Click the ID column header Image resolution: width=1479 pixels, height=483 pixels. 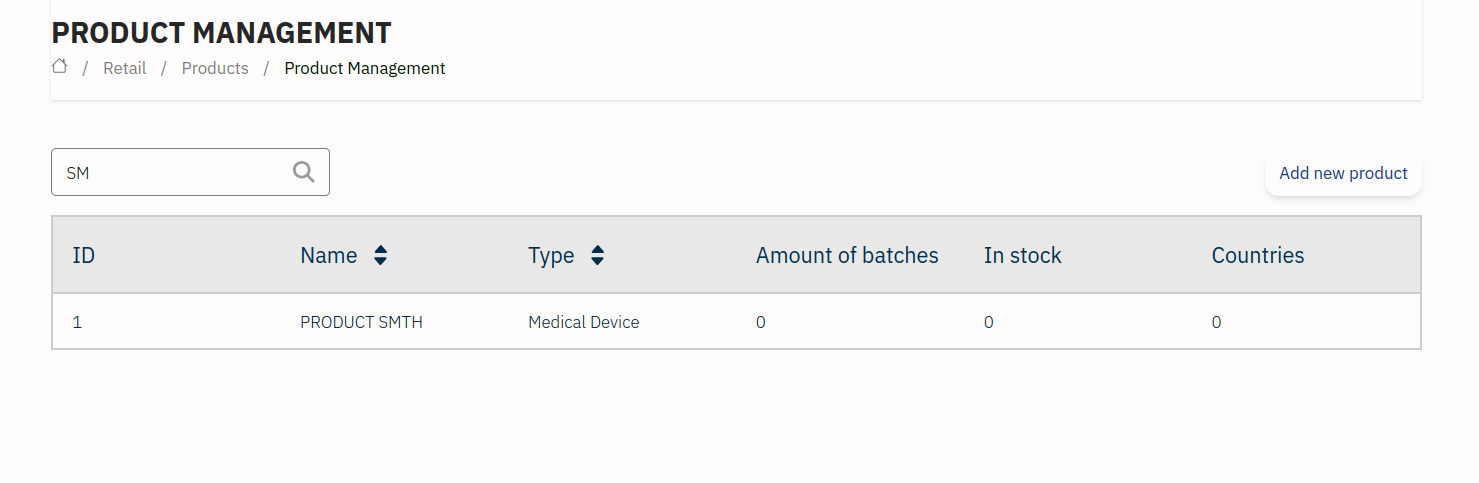[84, 256]
